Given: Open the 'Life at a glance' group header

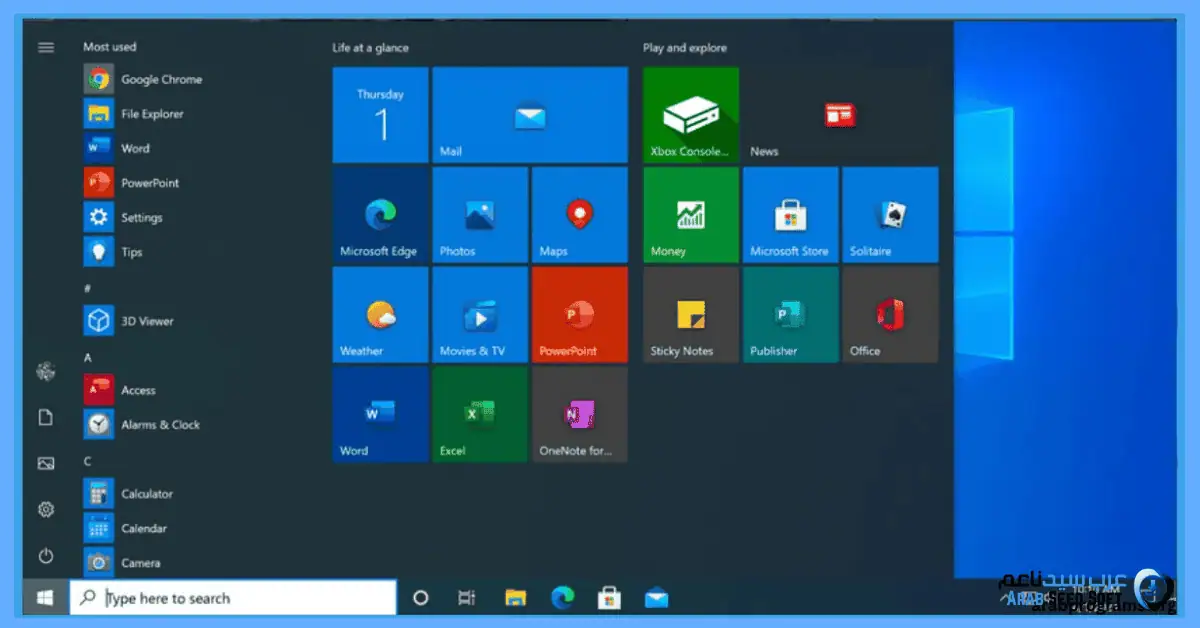Looking at the screenshot, I should 371,48.
